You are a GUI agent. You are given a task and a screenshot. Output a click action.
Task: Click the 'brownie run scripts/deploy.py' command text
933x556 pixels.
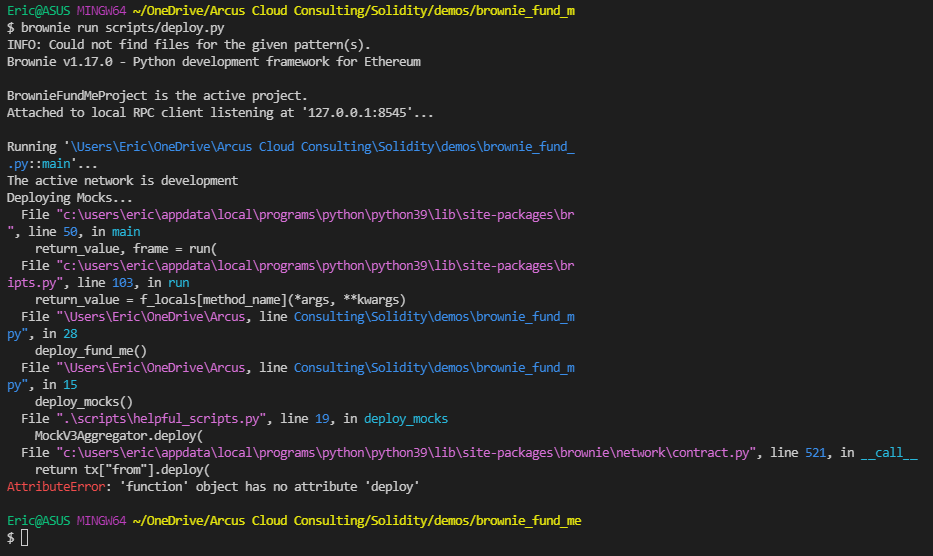pyautogui.click(x=123, y=28)
